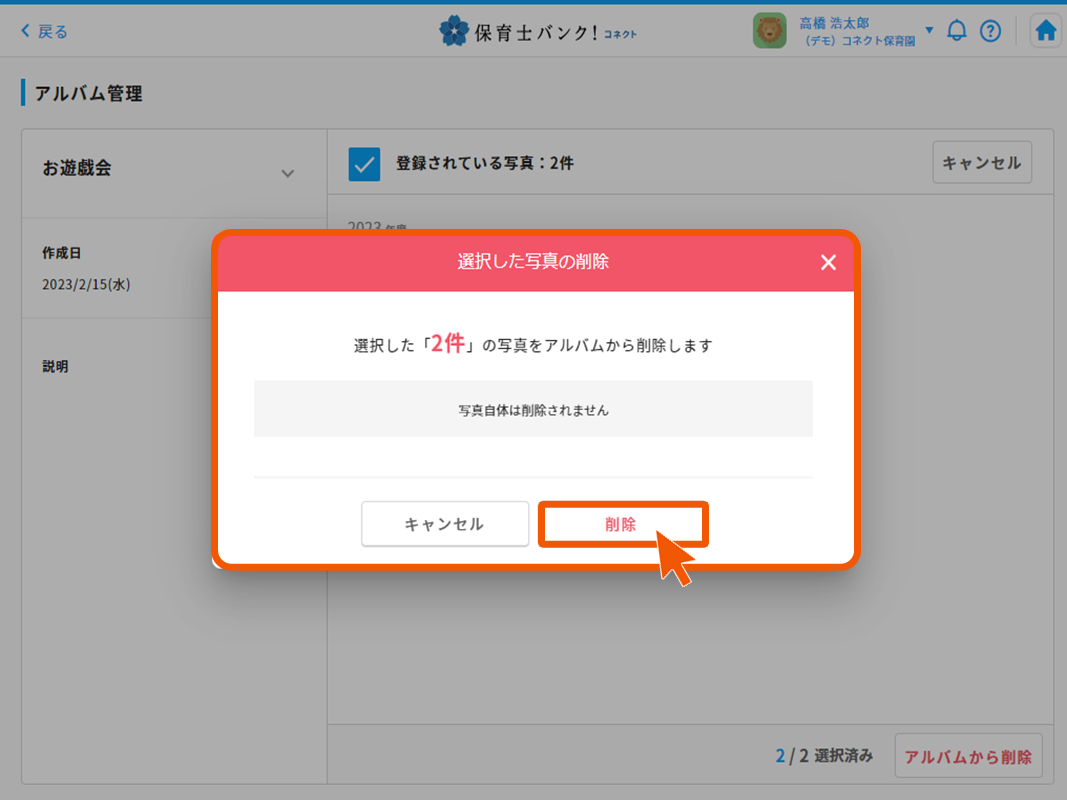Click the top-right キャンセル selection button
The height and width of the screenshot is (800, 1067).
pyautogui.click(x=981, y=163)
